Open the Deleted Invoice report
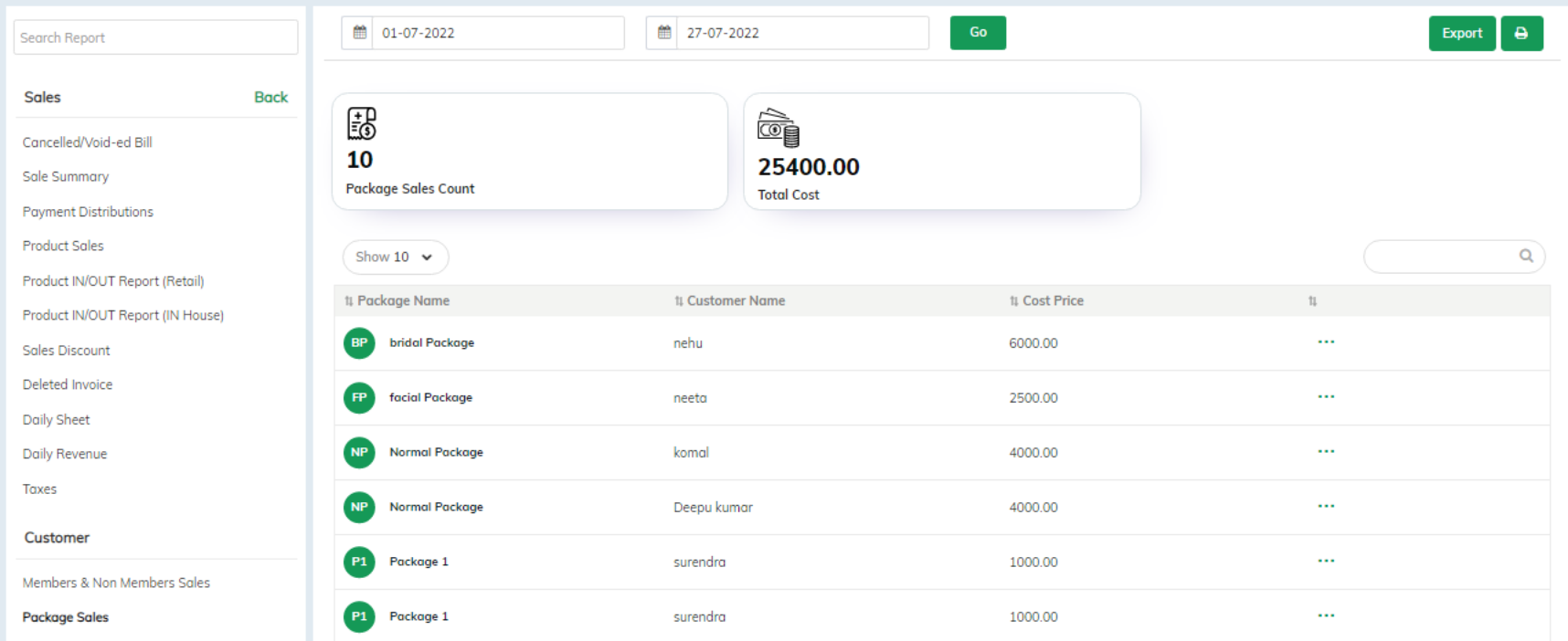Viewport: 1568px width, 641px height. click(x=68, y=384)
